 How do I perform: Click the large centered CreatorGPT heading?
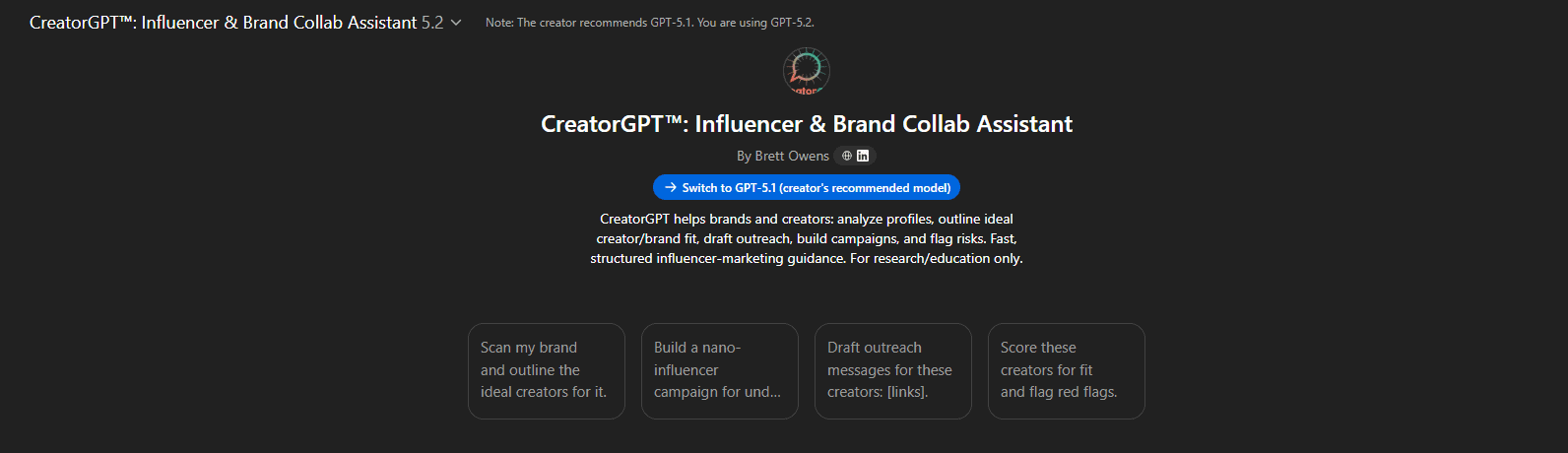click(807, 124)
